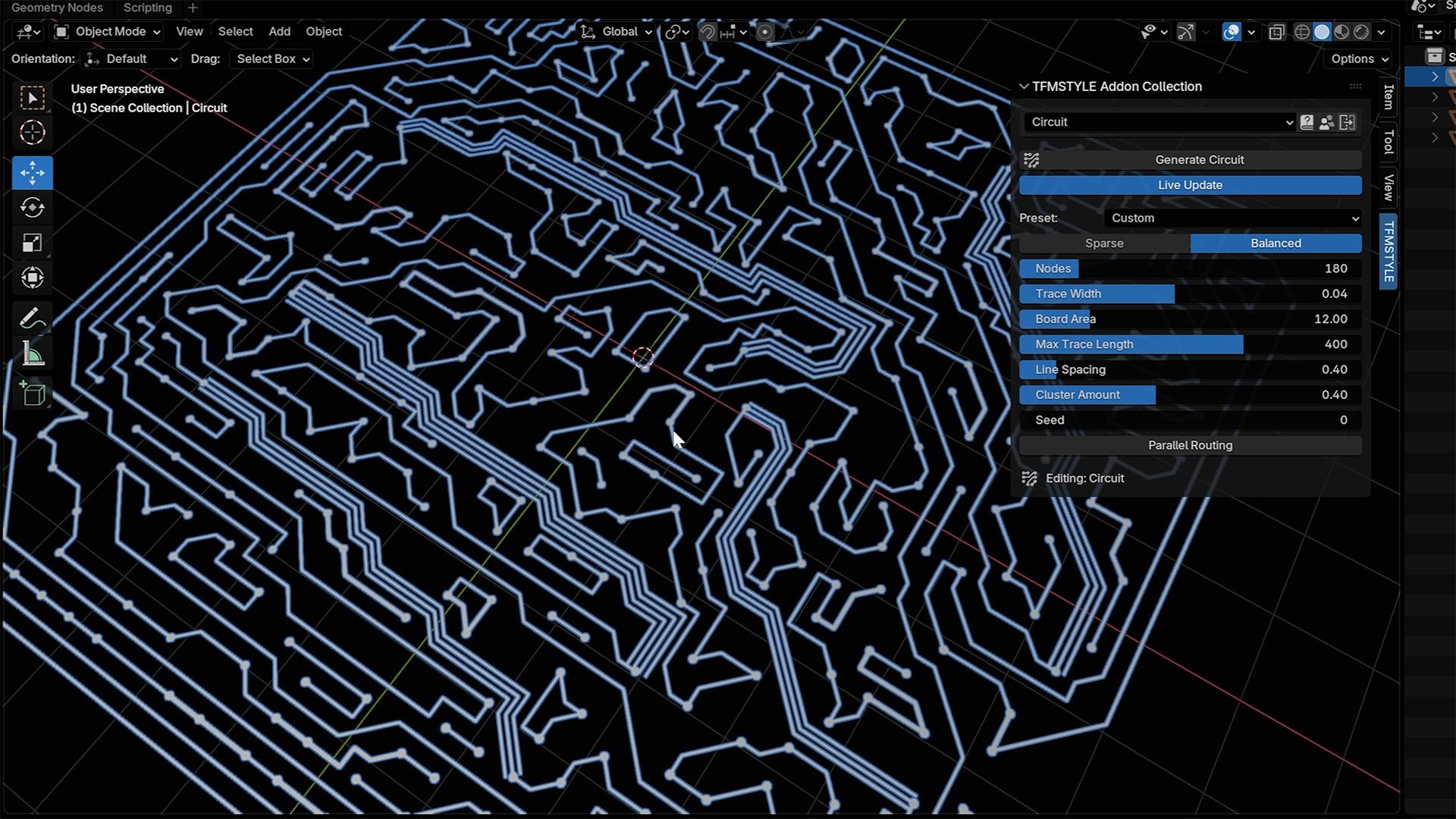
Task: Select the Rotate tool
Action: click(32, 208)
